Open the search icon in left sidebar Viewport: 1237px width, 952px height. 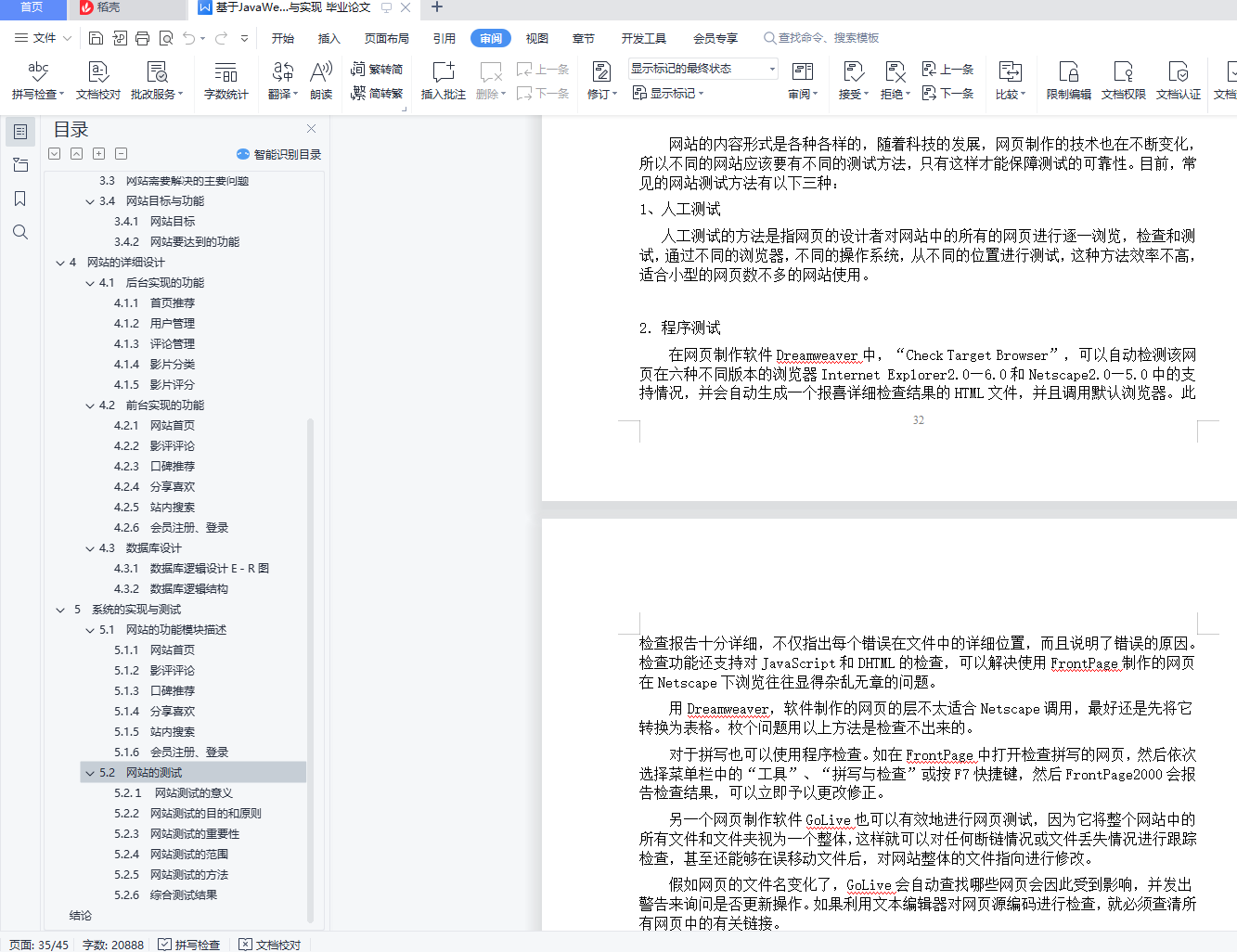tap(20, 232)
